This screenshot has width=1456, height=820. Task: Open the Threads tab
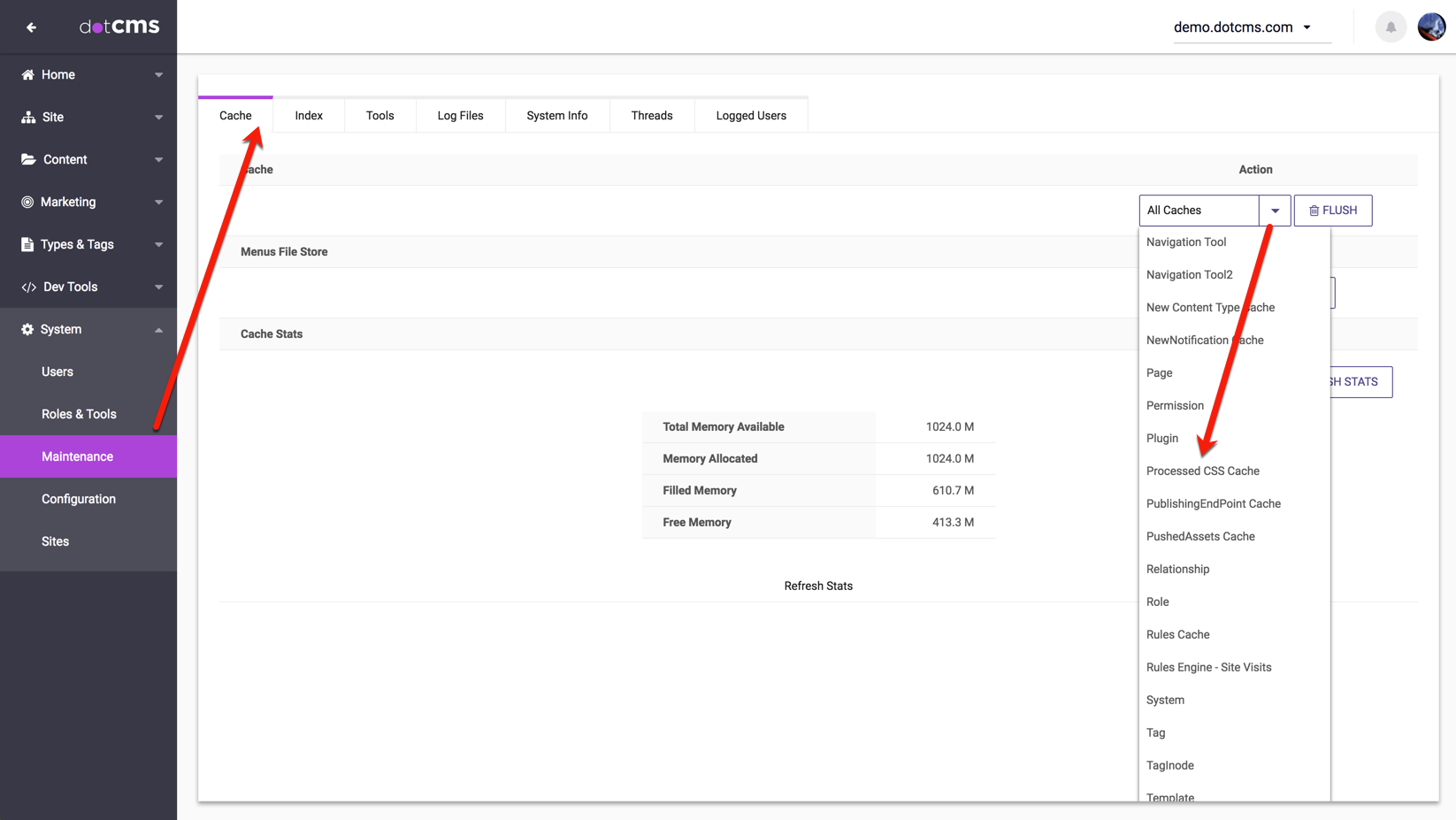(x=652, y=116)
